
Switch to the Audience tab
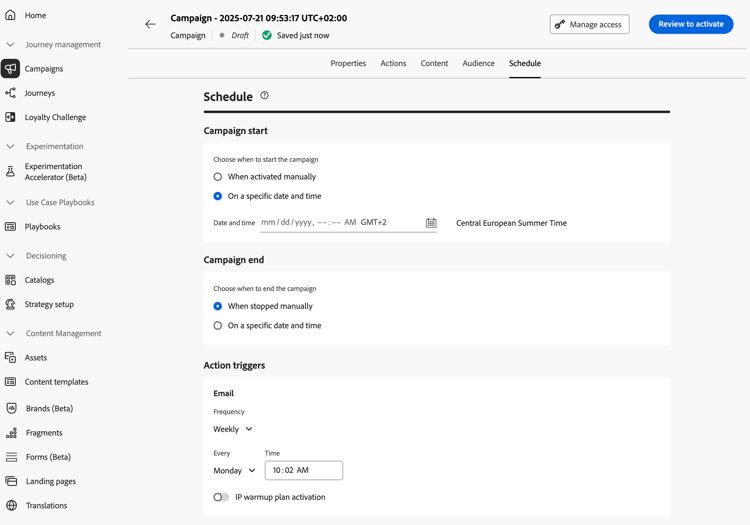pyautogui.click(x=478, y=63)
